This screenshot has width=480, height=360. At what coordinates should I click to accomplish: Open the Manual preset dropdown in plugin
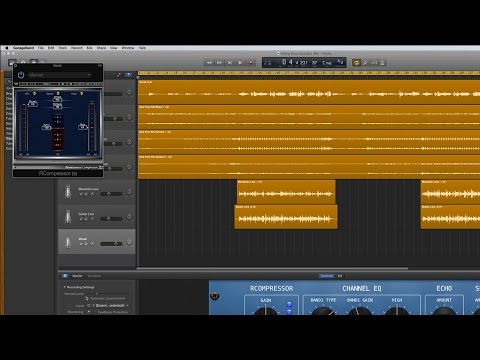(59, 75)
